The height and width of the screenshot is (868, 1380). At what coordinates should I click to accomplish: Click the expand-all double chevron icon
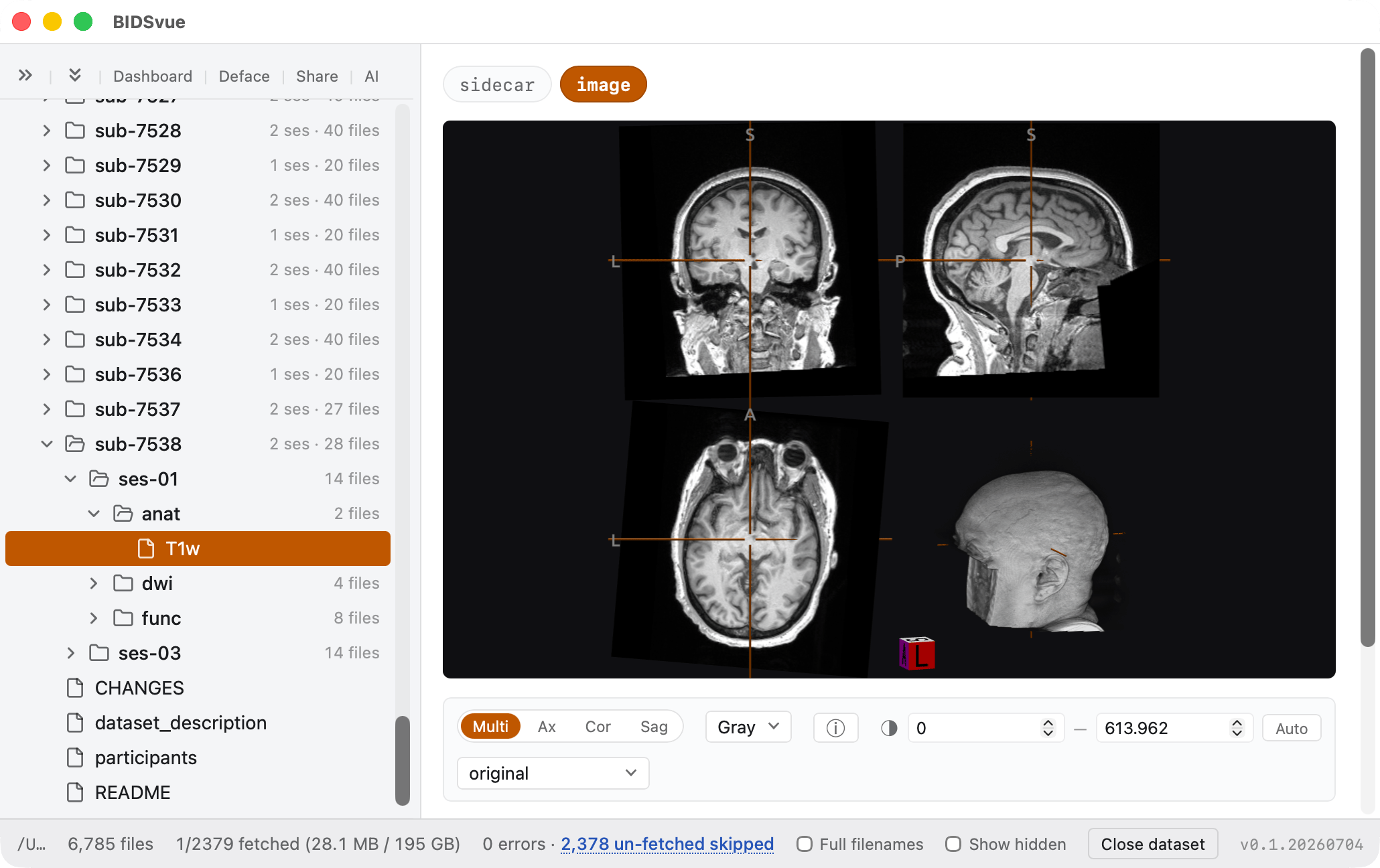[x=25, y=76]
